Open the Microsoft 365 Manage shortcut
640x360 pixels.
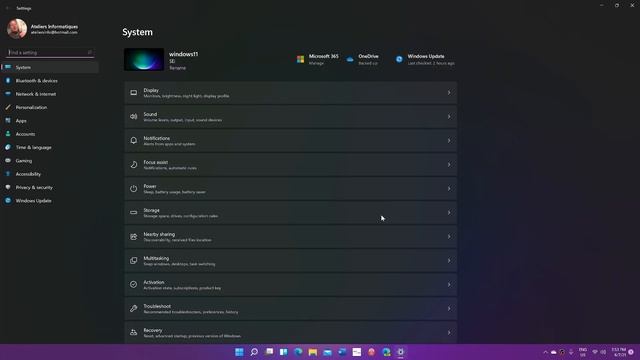318,60
